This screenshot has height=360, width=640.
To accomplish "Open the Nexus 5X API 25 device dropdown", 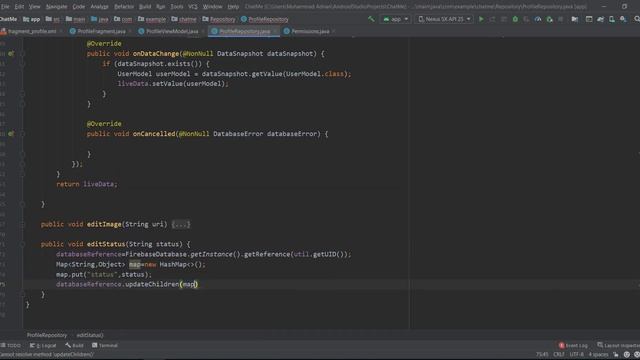I will (x=444, y=19).
